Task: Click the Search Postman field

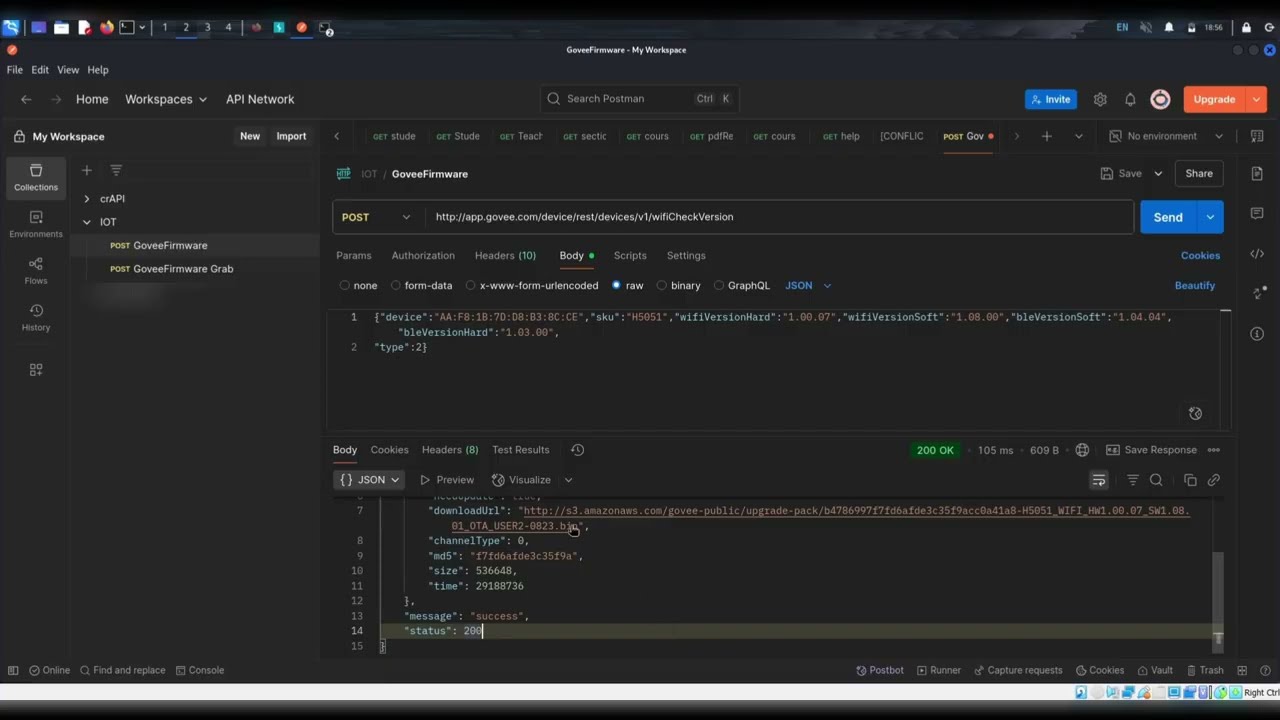Action: (x=639, y=99)
